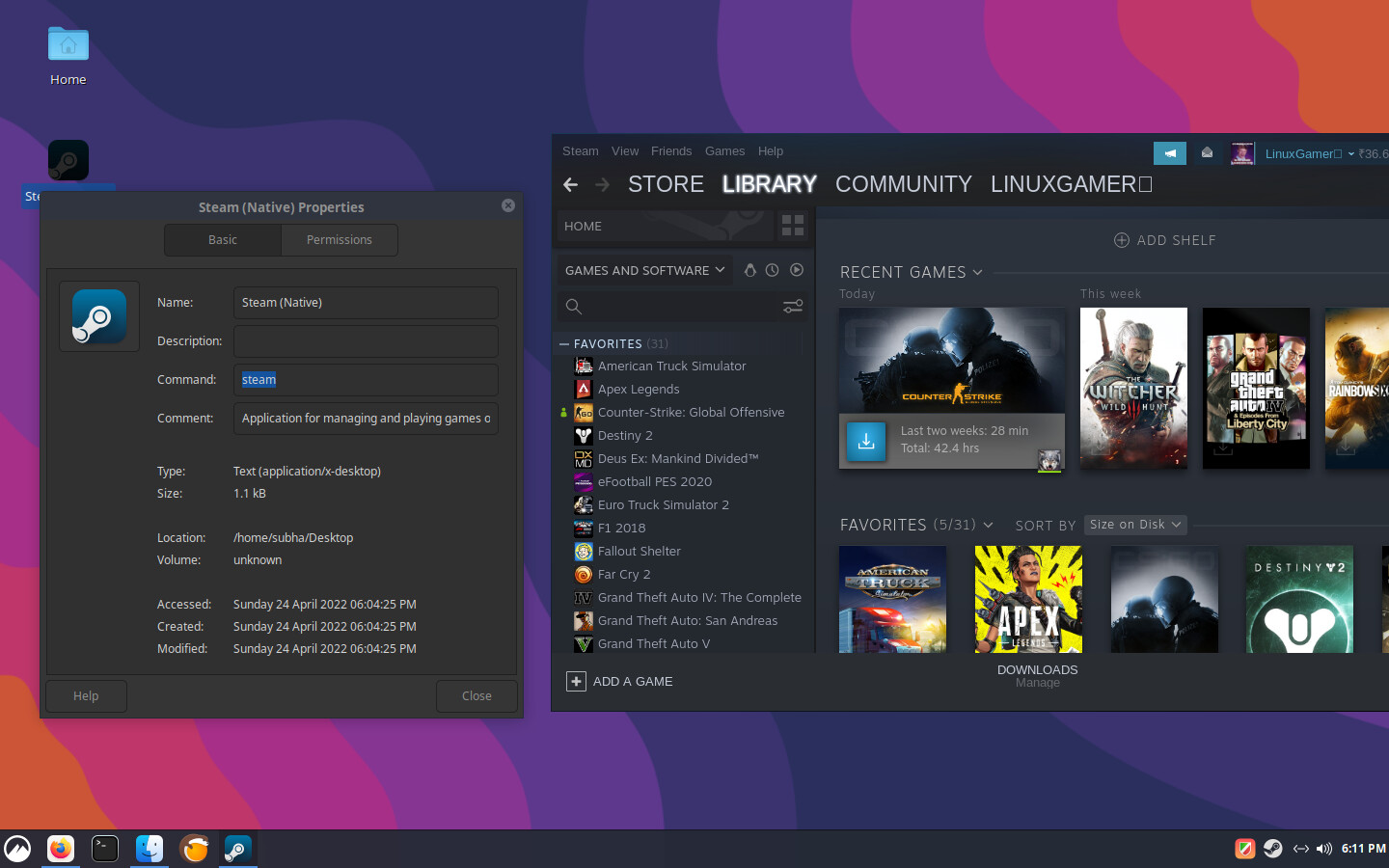Open advanced filter sliders icon
1389x868 pixels.
click(793, 307)
